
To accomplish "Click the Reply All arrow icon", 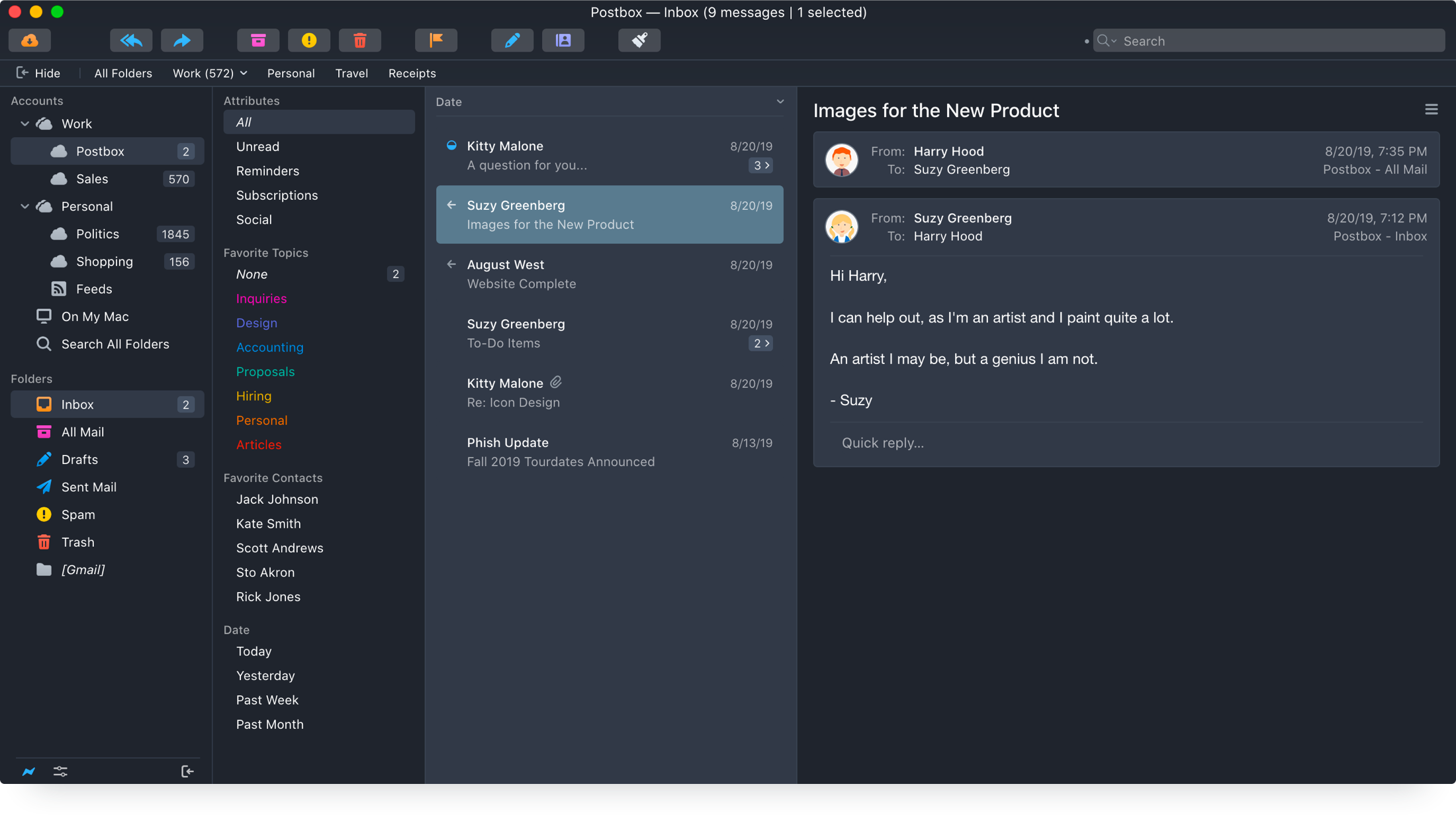I will click(131, 41).
